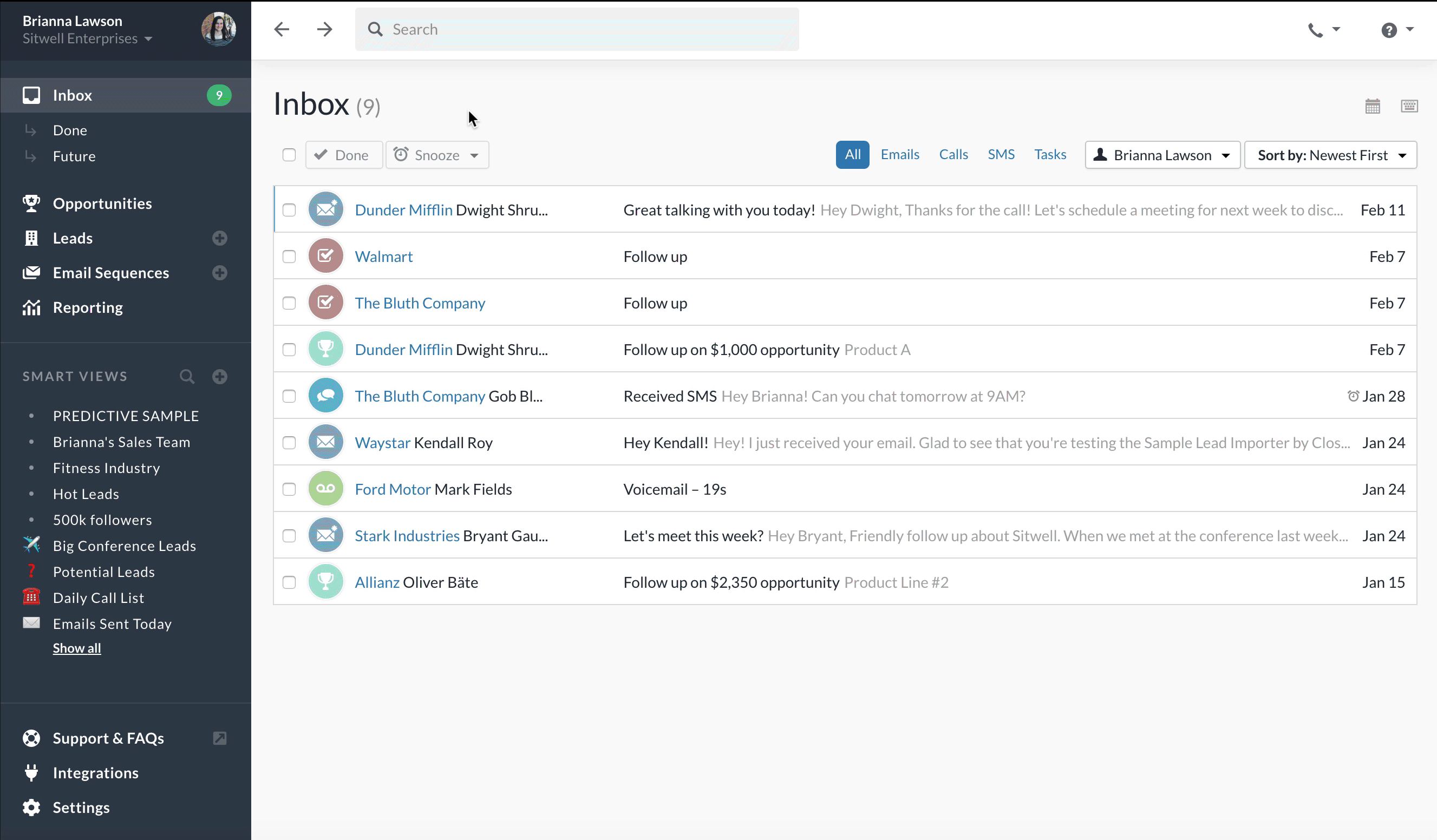Open the Snooze dropdown
This screenshot has width=1437, height=840.
click(437, 155)
